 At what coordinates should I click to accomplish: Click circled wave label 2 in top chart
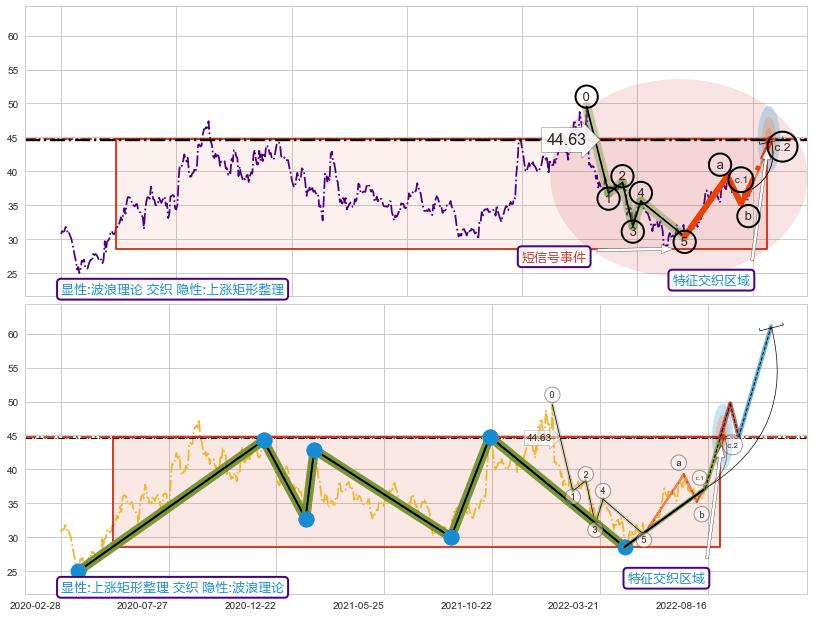[x=621, y=176]
